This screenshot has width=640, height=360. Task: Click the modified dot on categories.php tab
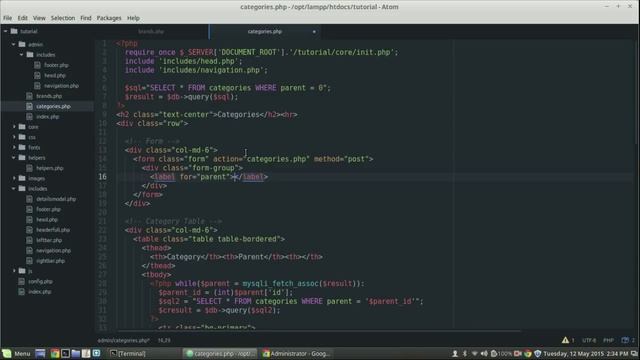(x=314, y=31)
